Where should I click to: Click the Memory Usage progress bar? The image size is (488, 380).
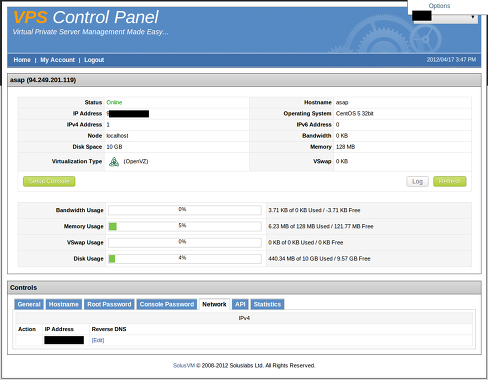pos(185,226)
